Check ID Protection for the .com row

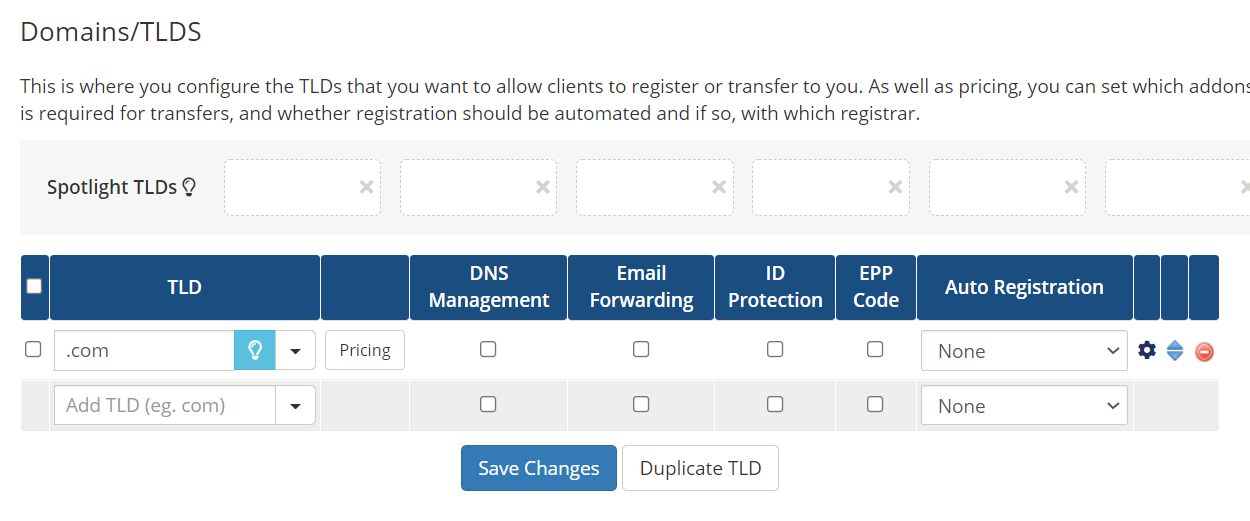tap(775, 349)
